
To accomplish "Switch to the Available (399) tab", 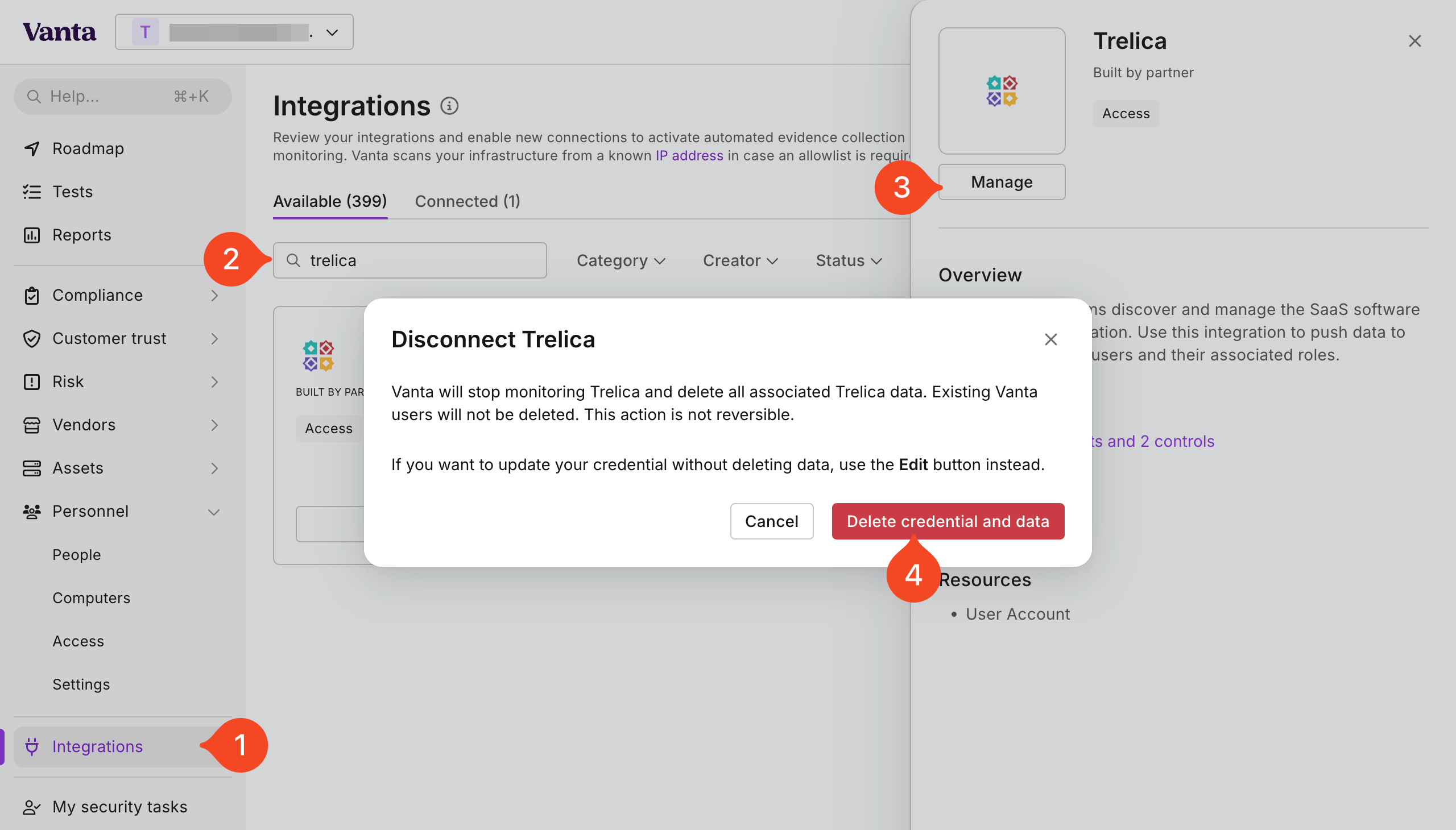I will 330,201.
